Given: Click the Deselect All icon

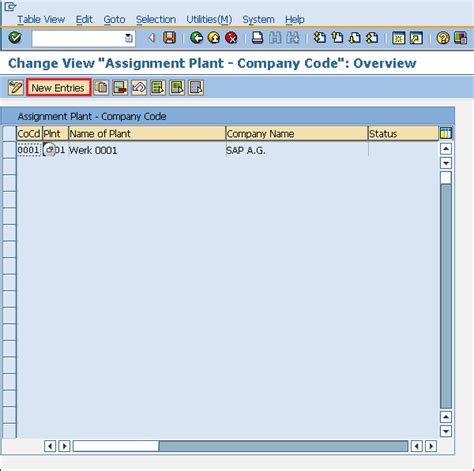Looking at the screenshot, I should click(x=196, y=88).
